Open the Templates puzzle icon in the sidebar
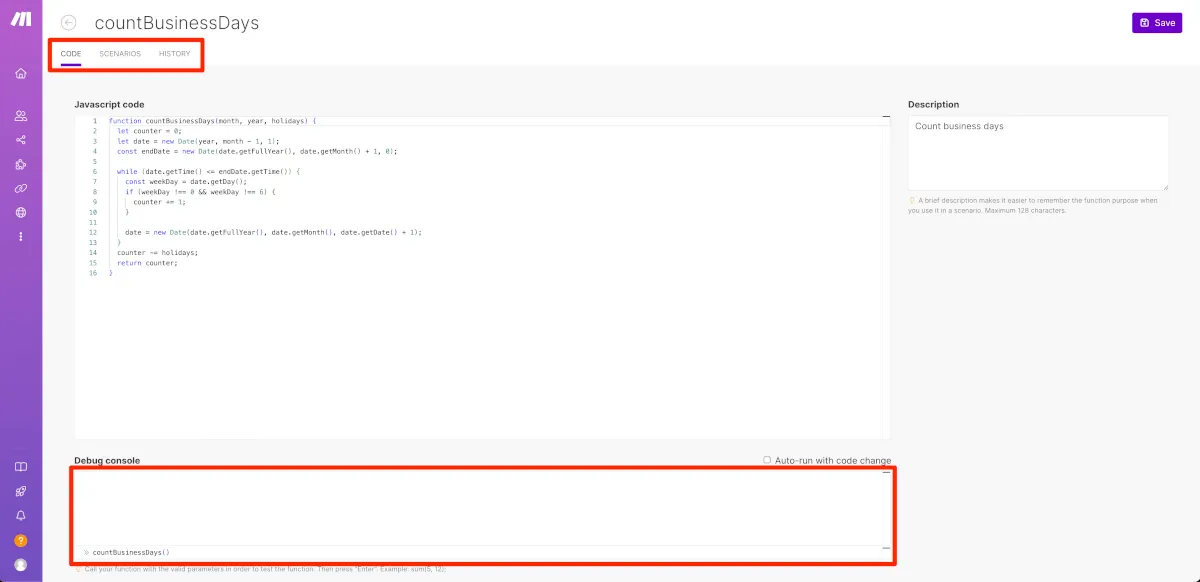Screen dimensions: 1200x582 [x=21, y=164]
